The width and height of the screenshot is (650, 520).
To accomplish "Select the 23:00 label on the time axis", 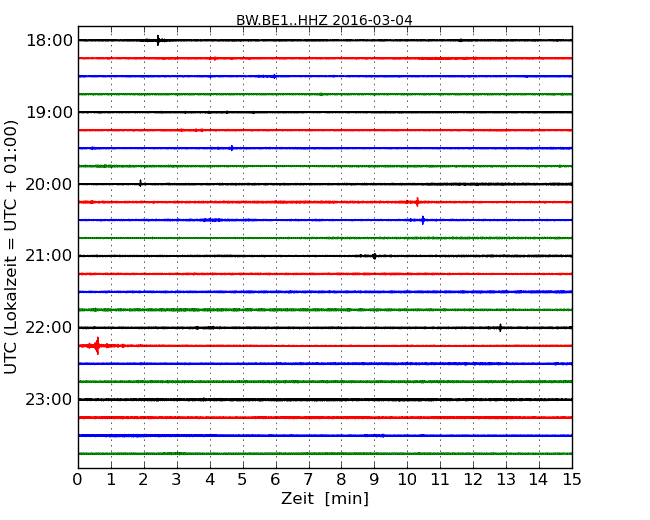I will coord(49,399).
